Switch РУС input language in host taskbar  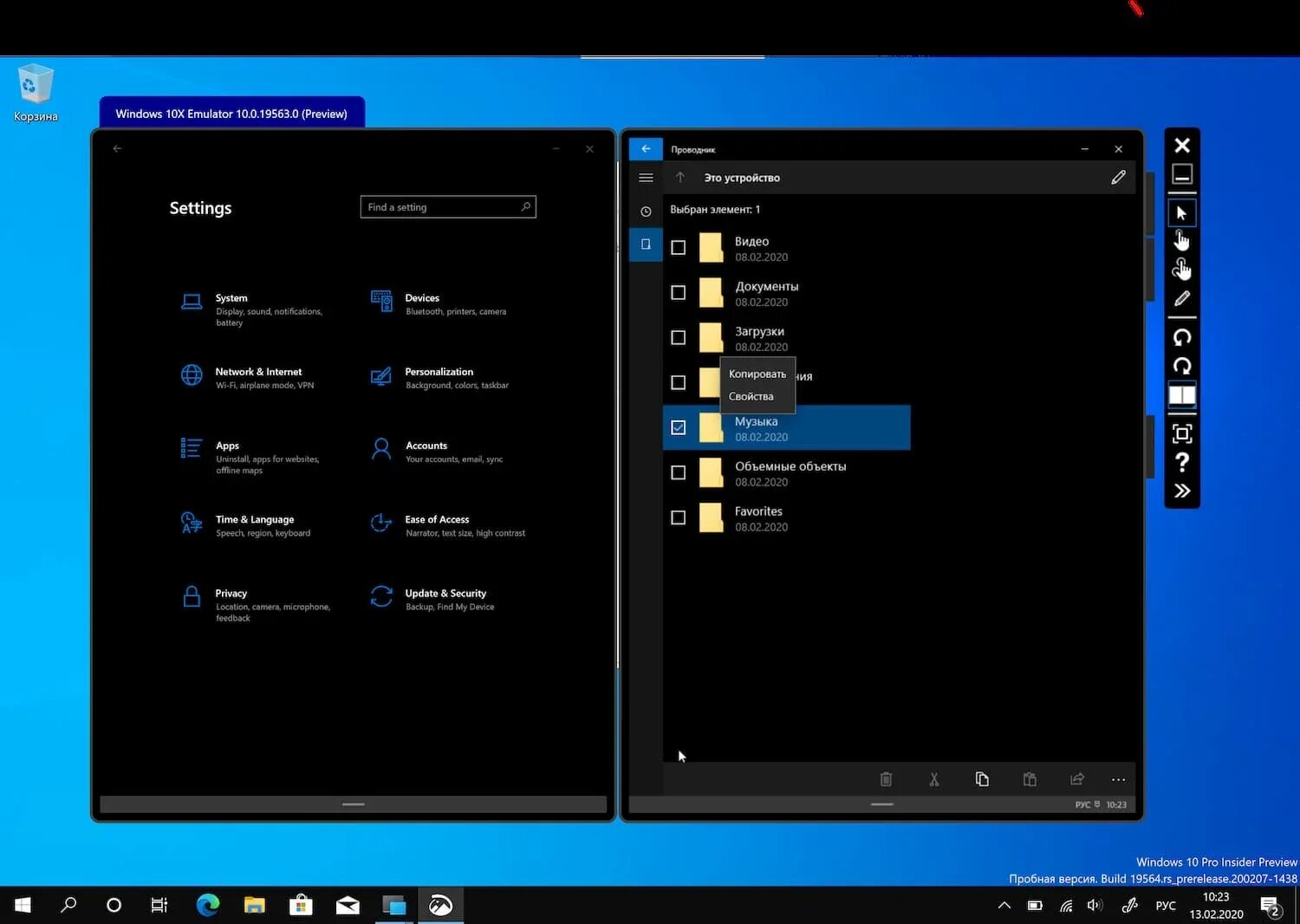click(x=1166, y=906)
